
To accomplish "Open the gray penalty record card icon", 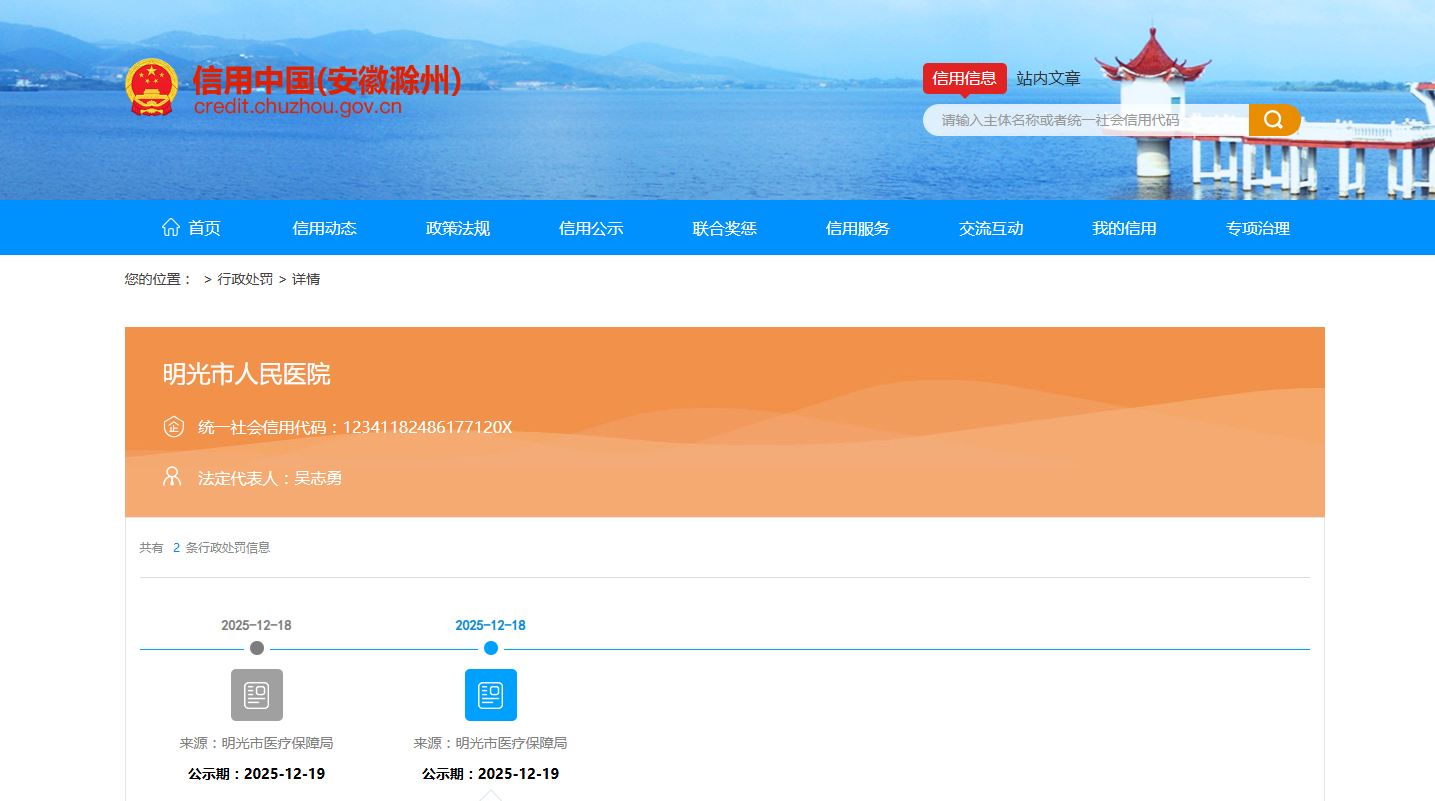I will (257, 695).
